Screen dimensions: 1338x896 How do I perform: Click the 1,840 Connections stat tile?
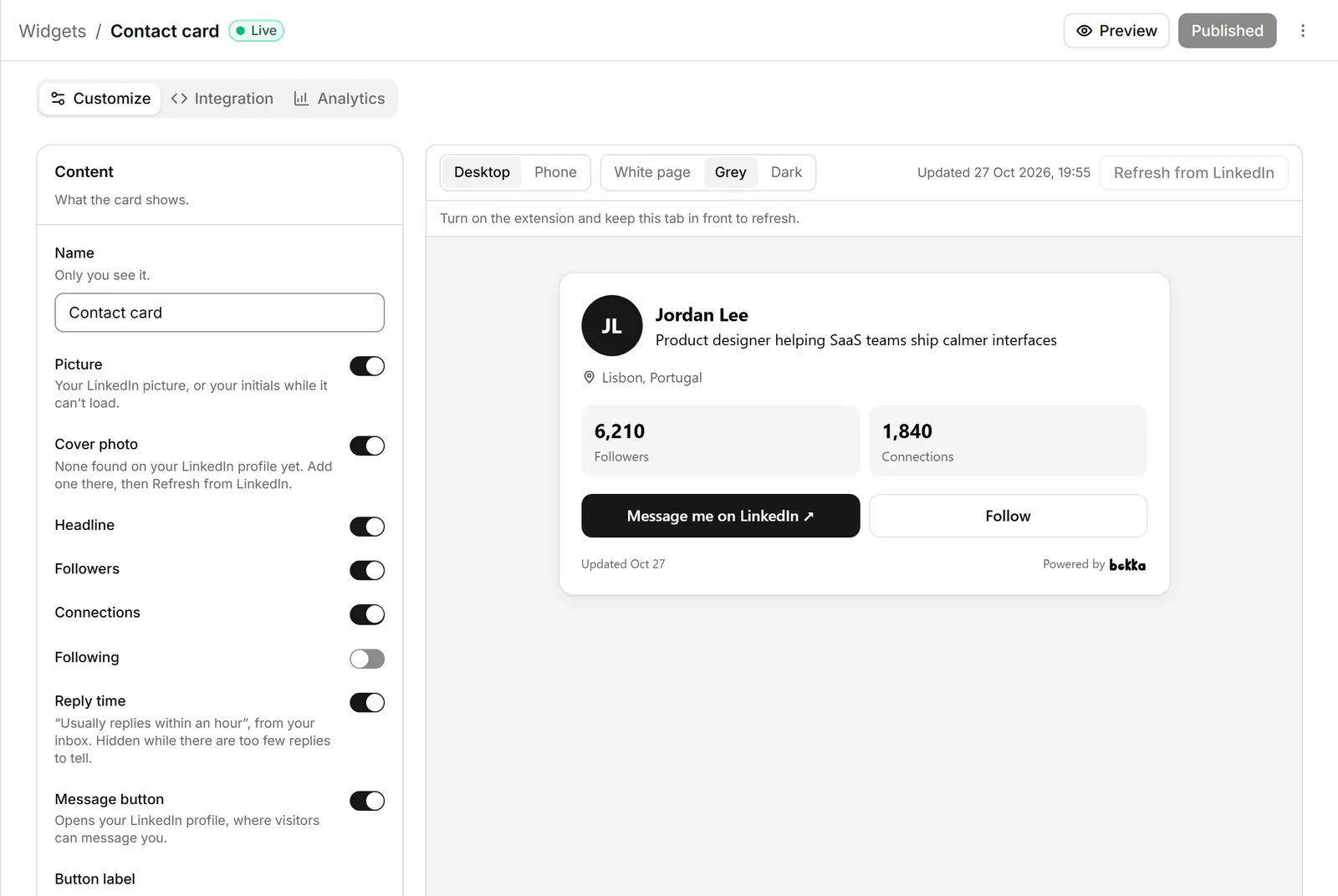[1008, 441]
